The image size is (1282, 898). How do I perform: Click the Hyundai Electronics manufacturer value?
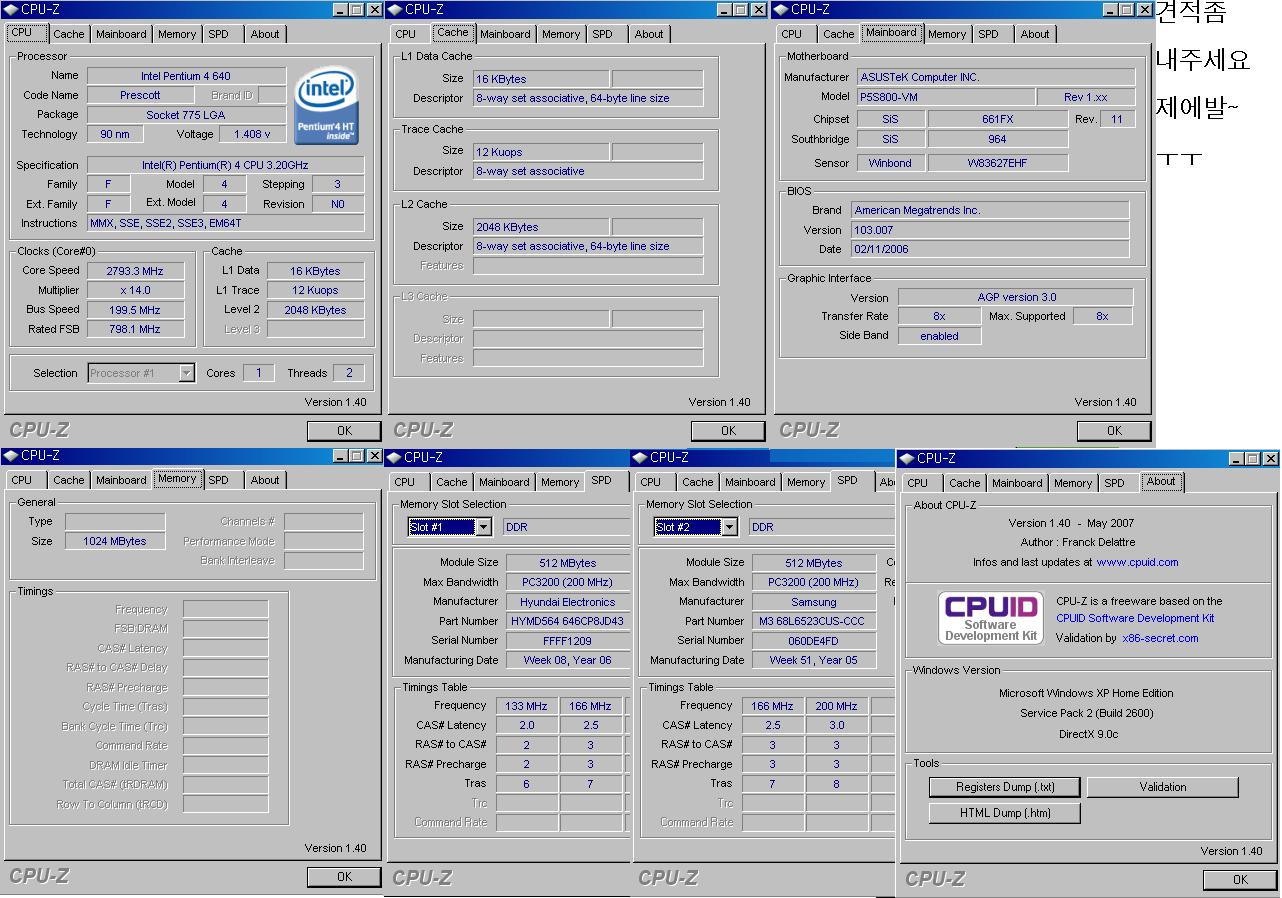[567, 602]
